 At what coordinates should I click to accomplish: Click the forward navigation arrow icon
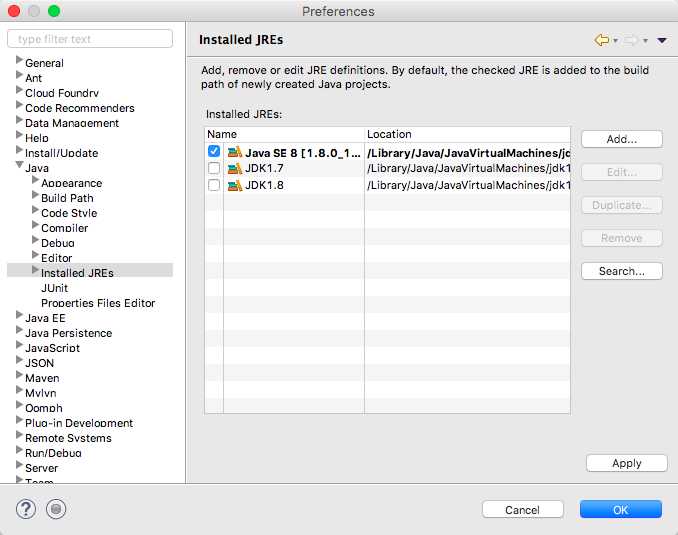[631, 40]
